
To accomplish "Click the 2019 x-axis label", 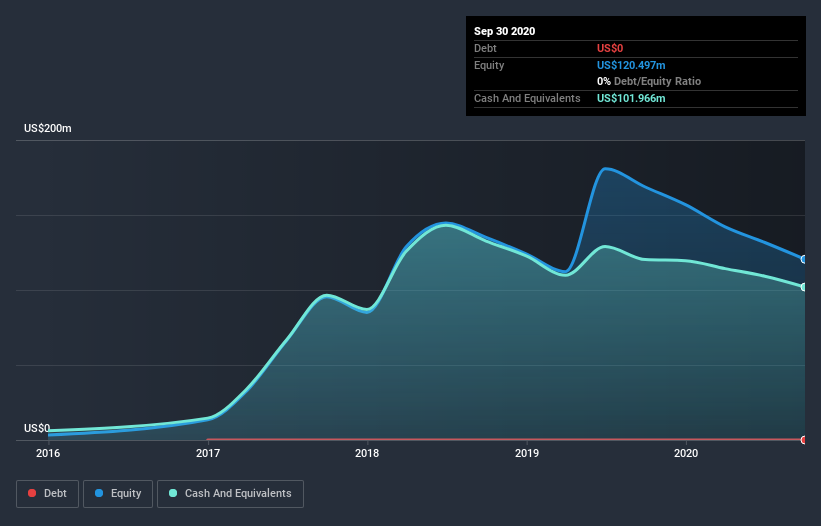I will pyautogui.click(x=527, y=453).
